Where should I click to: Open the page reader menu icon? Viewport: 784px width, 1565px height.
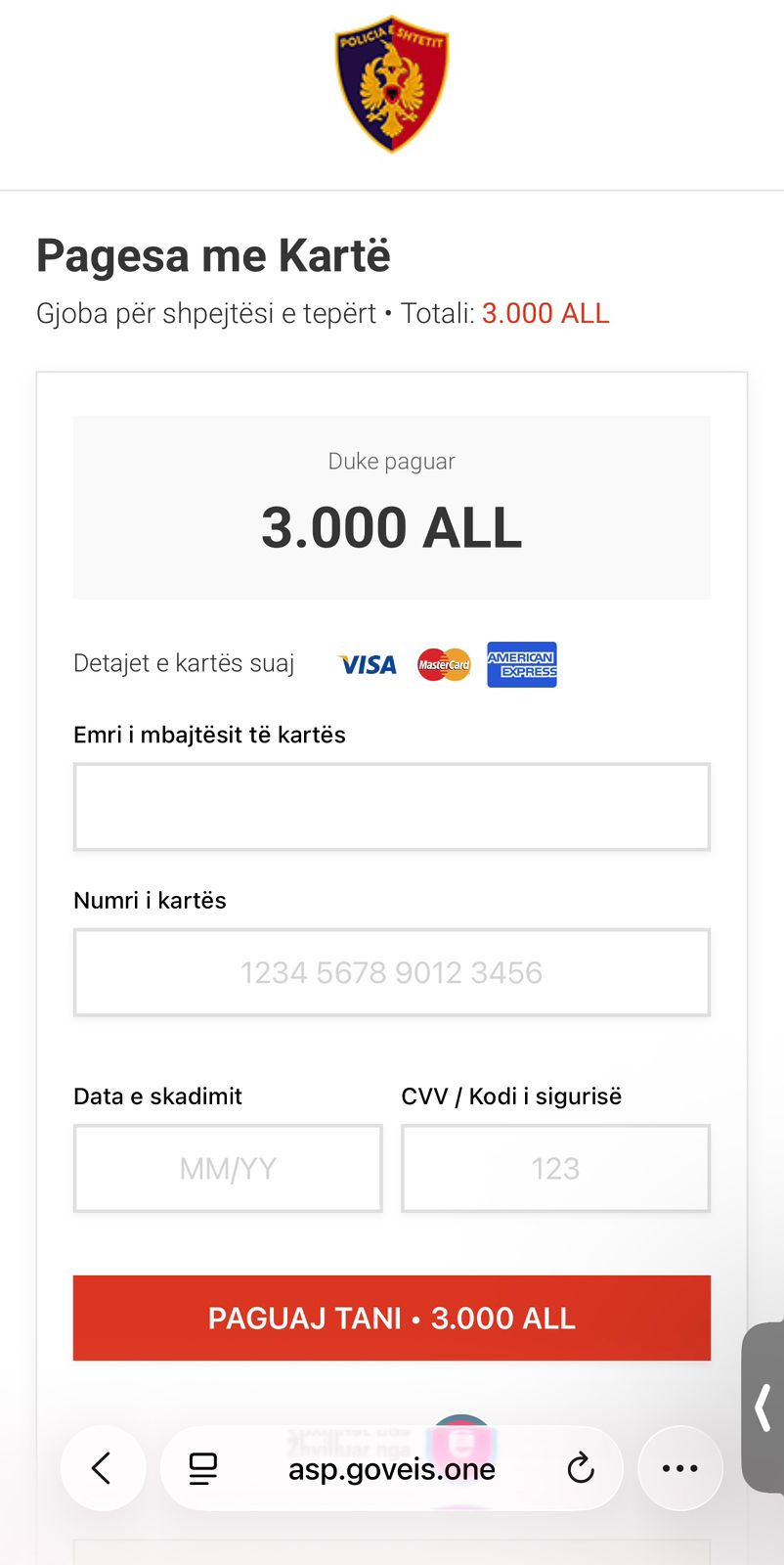pyautogui.click(x=203, y=1468)
